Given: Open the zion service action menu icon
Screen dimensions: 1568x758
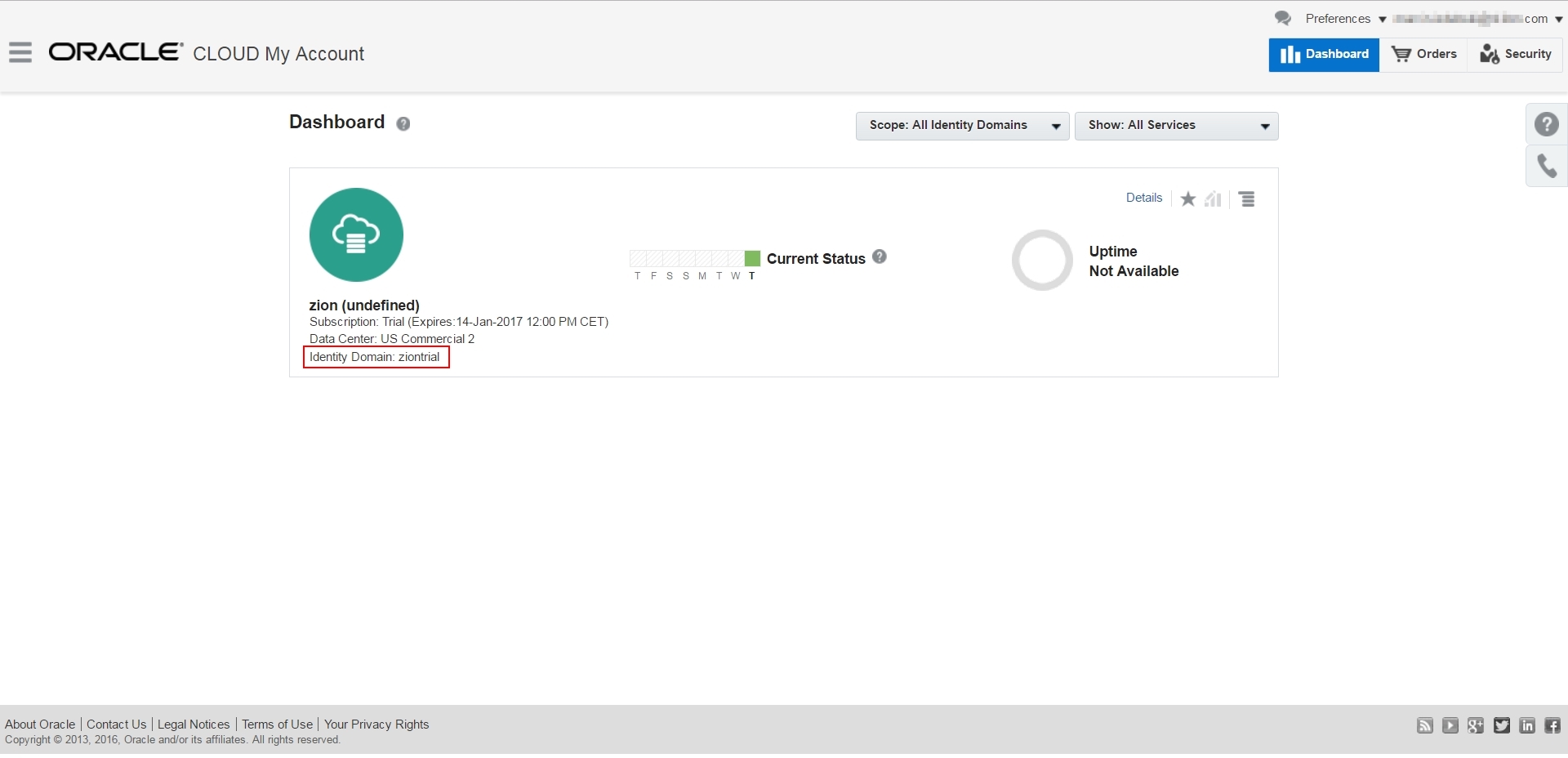Looking at the screenshot, I should (1247, 198).
